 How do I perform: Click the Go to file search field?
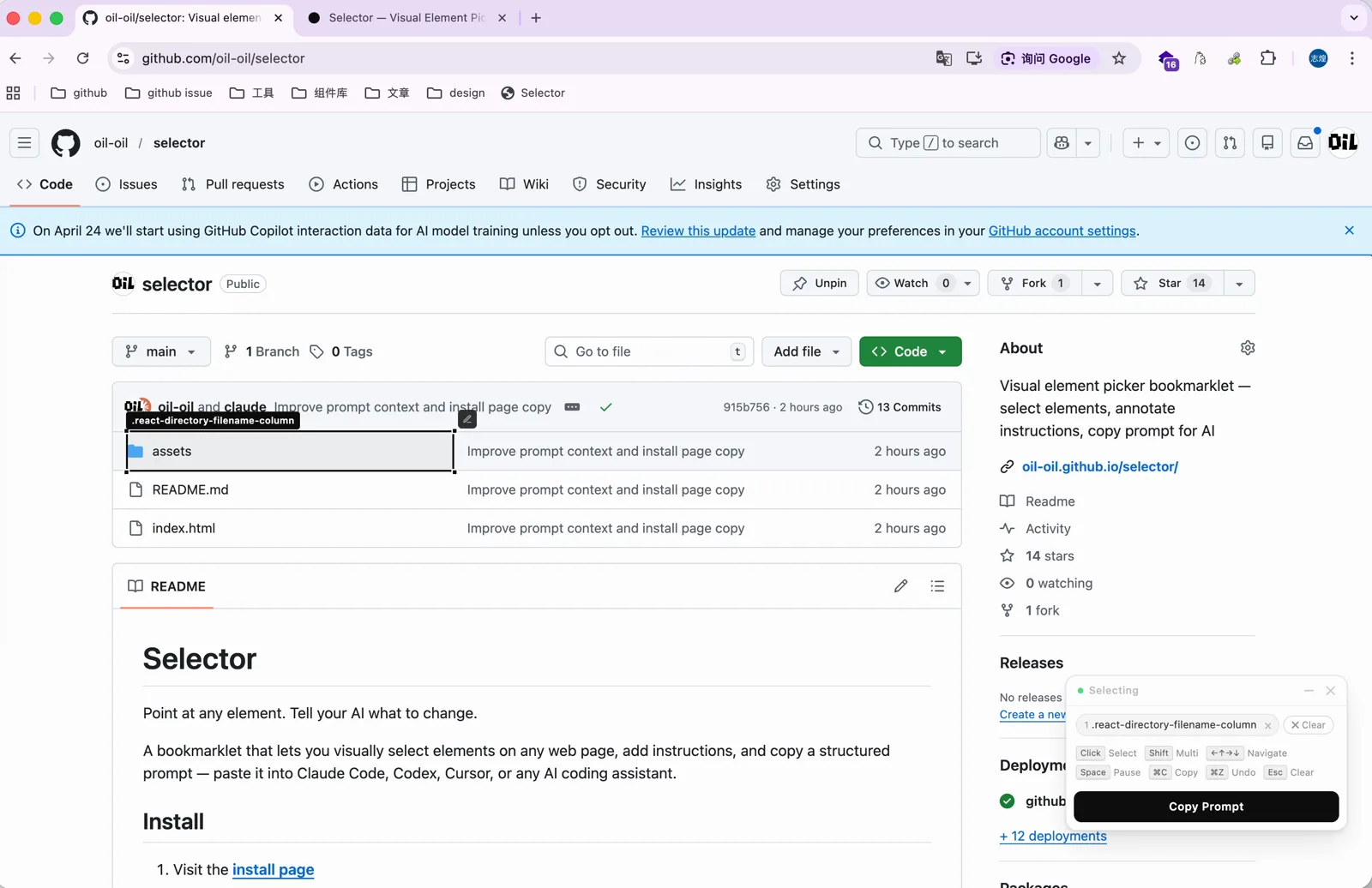pos(649,351)
